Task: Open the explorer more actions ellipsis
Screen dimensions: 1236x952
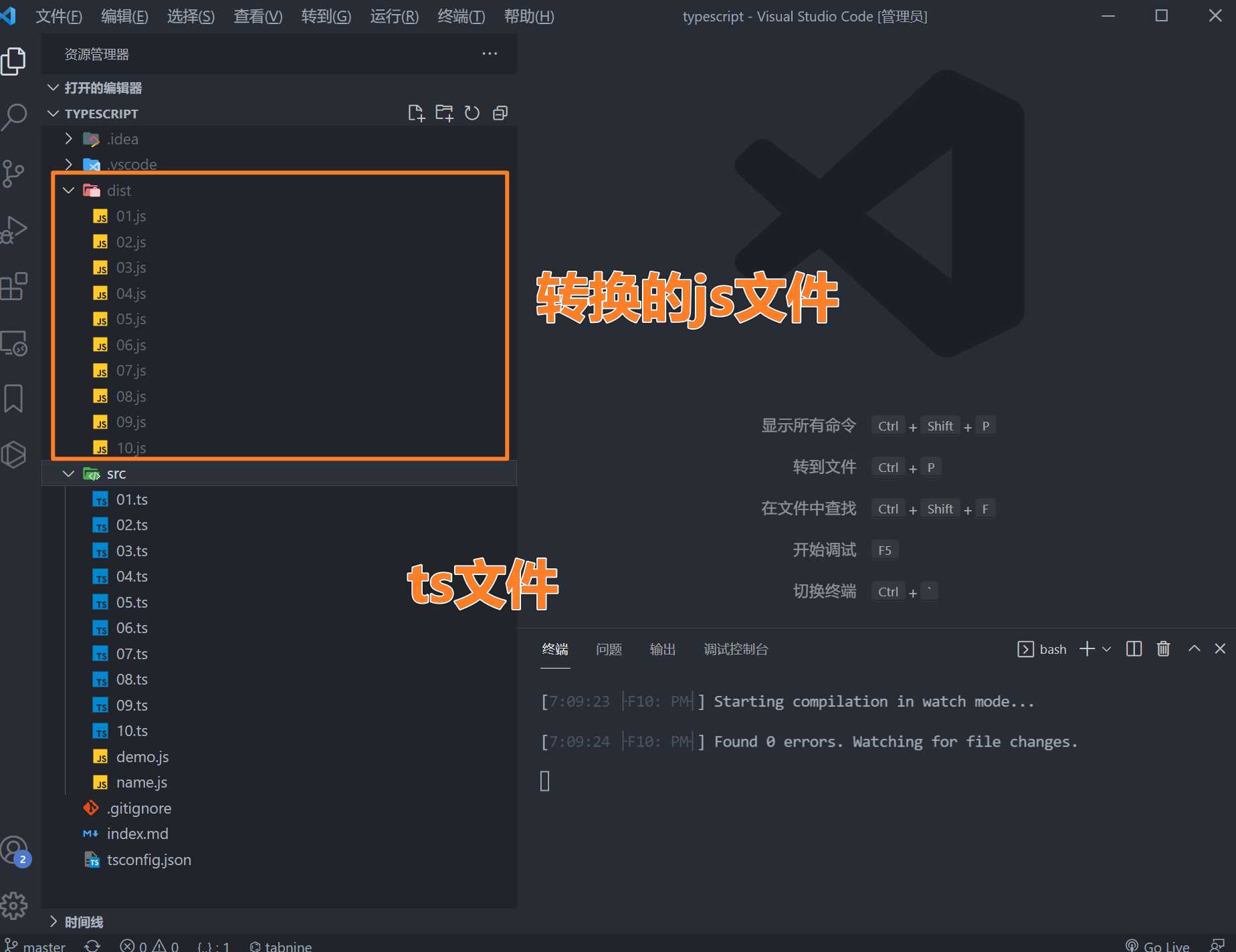Action: coord(490,53)
